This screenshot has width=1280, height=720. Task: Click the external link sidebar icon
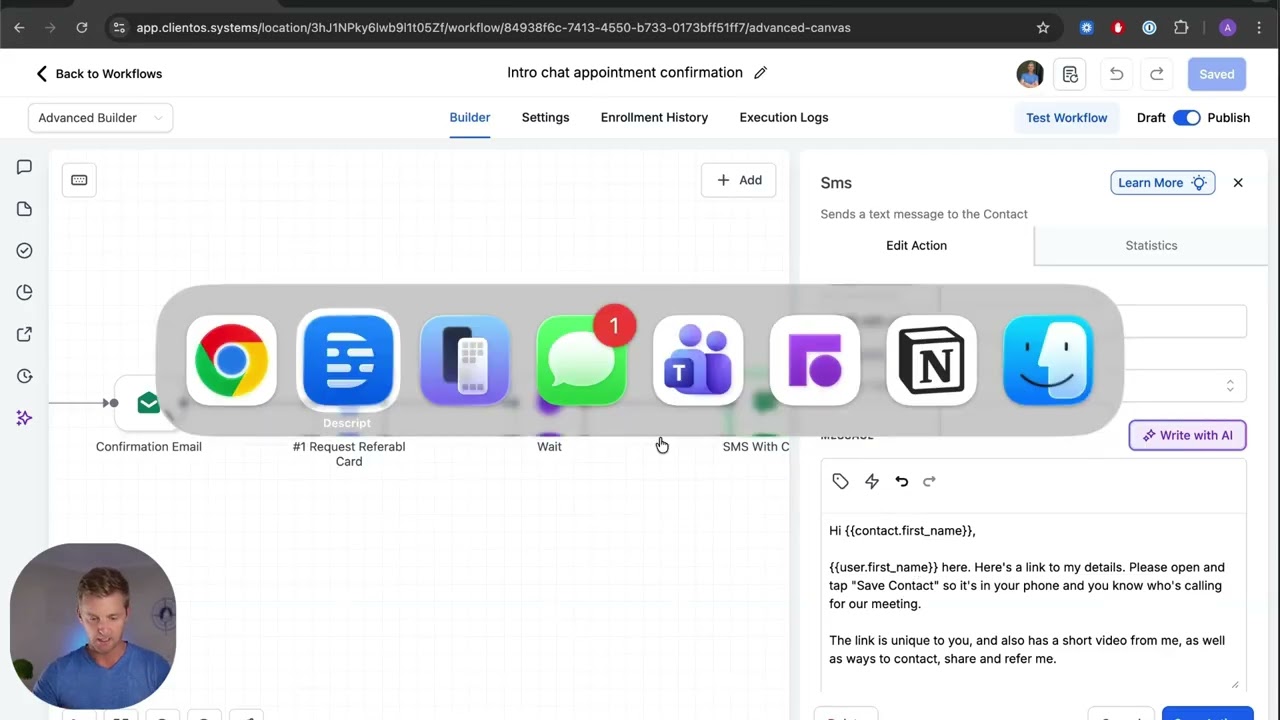(x=24, y=334)
